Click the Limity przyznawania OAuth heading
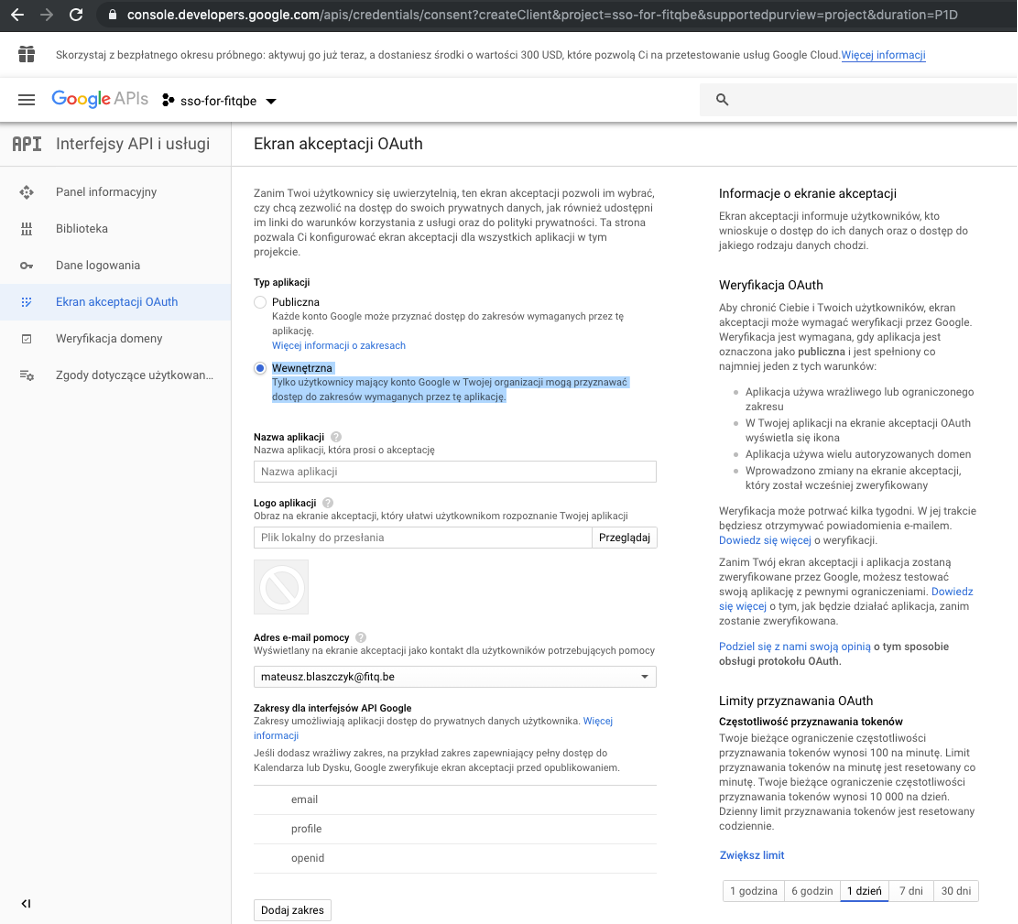The height and width of the screenshot is (924, 1018). pyautogui.click(x=795, y=701)
